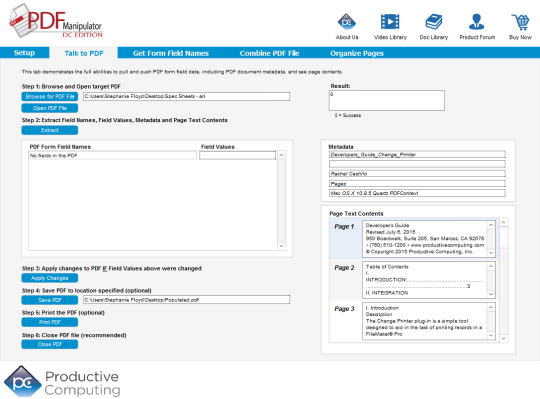Click the target PDF path input field
The image size is (540, 399).
click(x=186, y=96)
